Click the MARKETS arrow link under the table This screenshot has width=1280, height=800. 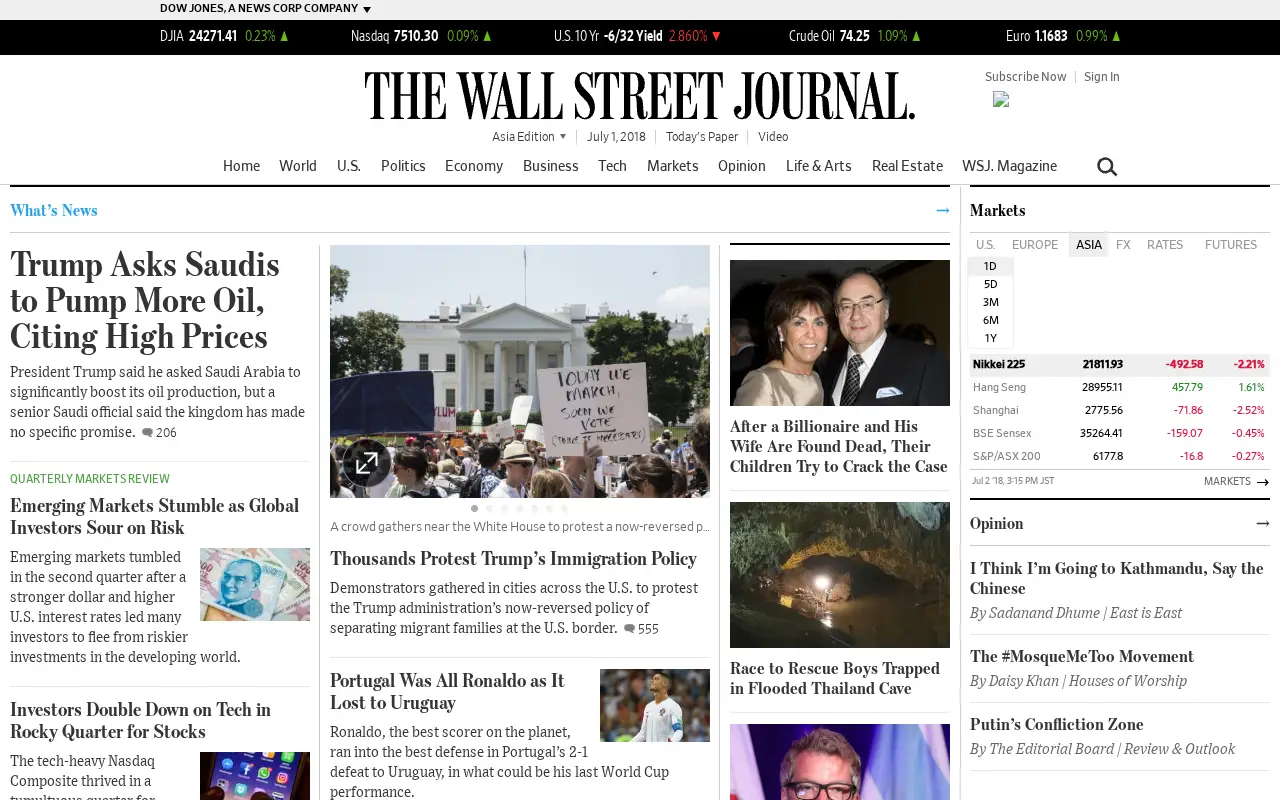[1236, 481]
